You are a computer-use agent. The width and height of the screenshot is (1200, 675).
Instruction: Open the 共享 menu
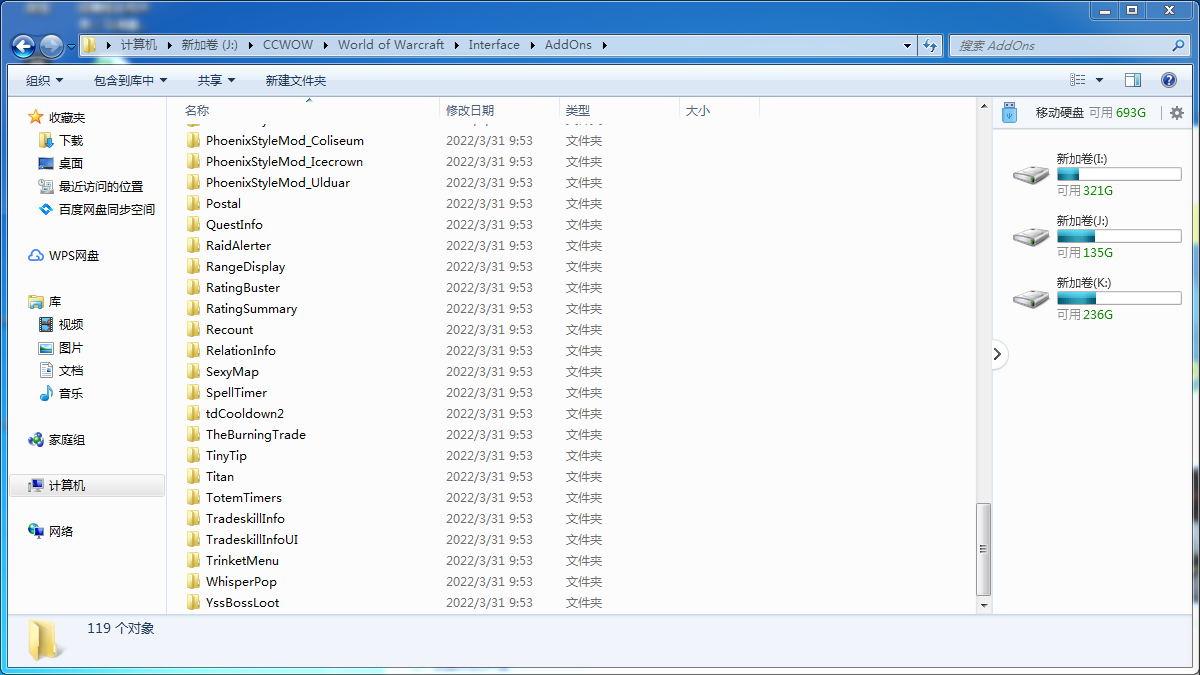click(x=216, y=80)
